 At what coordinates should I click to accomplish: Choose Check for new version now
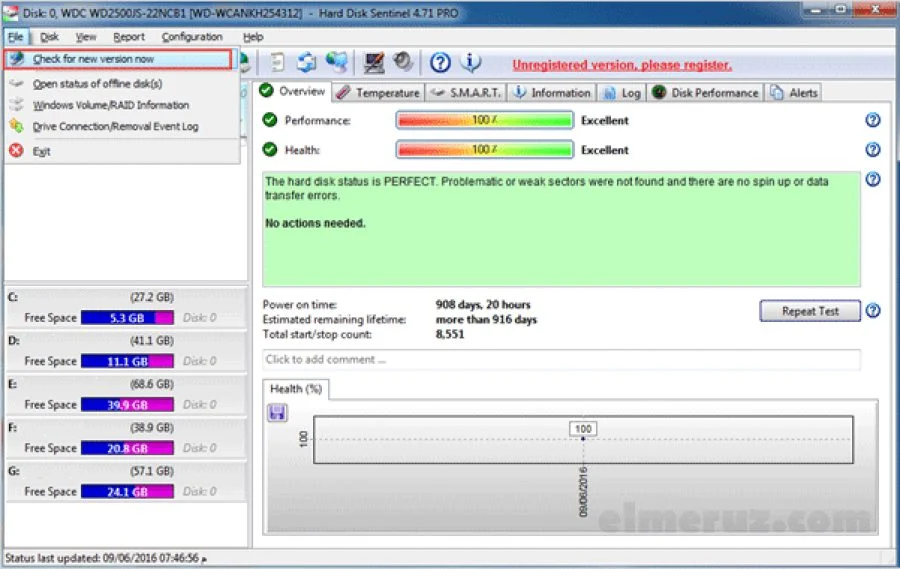93,59
